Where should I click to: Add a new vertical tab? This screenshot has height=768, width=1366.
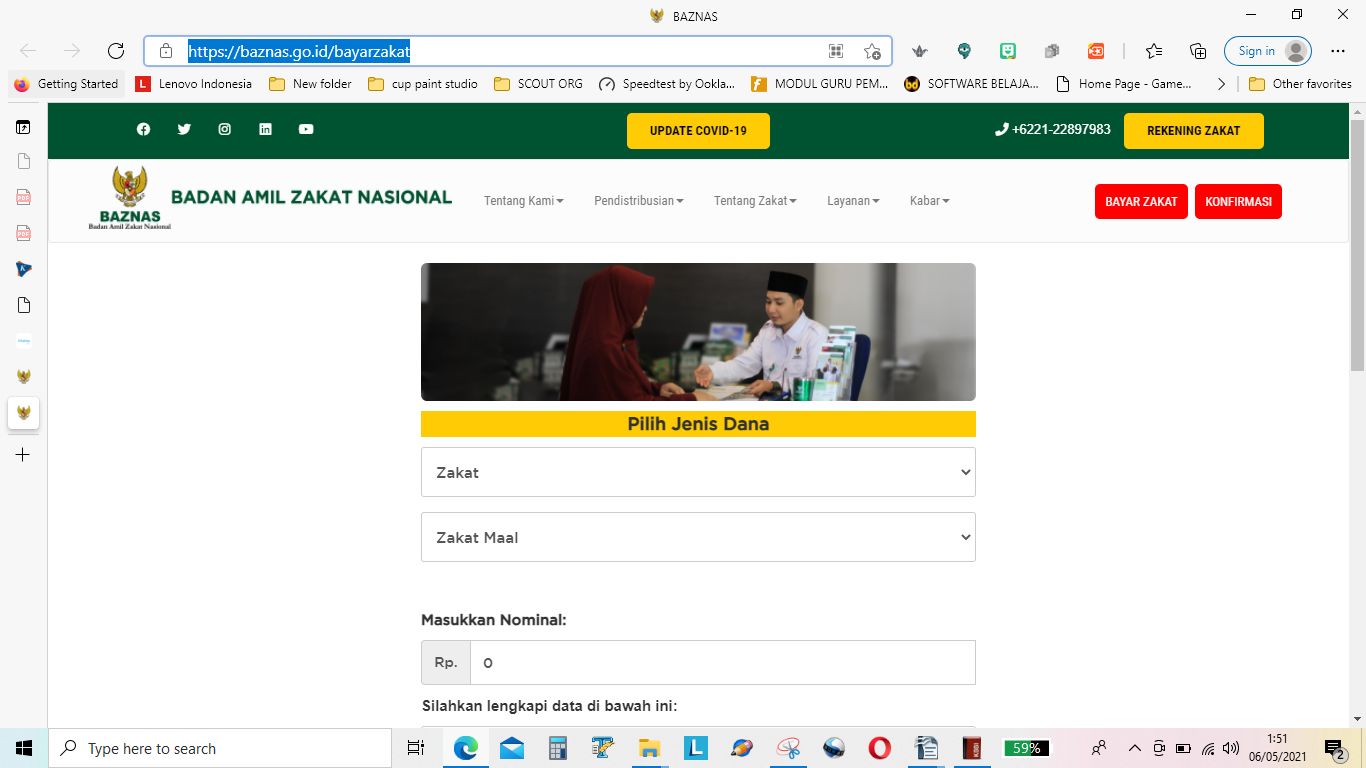(23, 455)
